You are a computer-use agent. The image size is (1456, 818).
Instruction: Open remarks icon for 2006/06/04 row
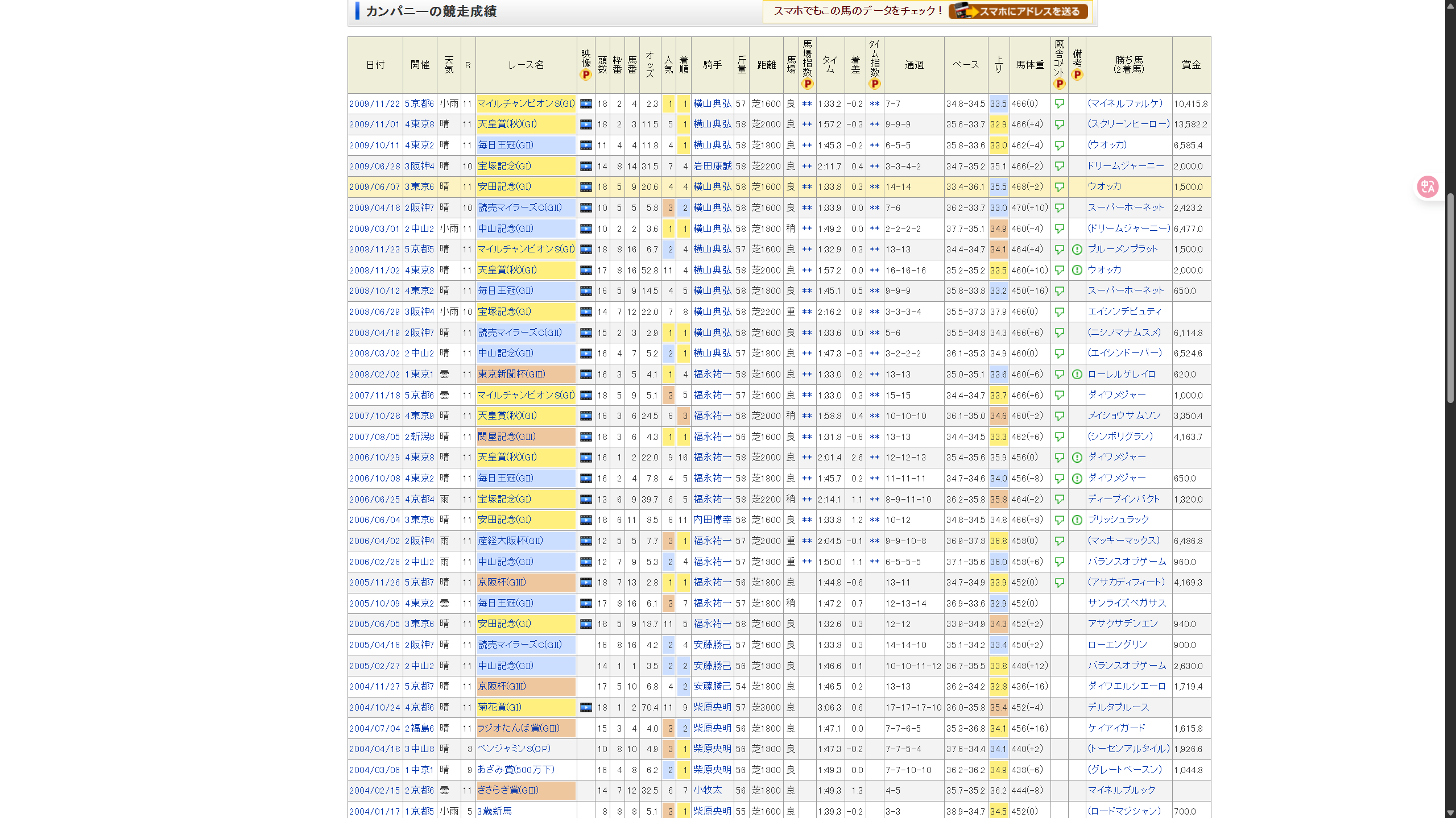click(x=1077, y=520)
